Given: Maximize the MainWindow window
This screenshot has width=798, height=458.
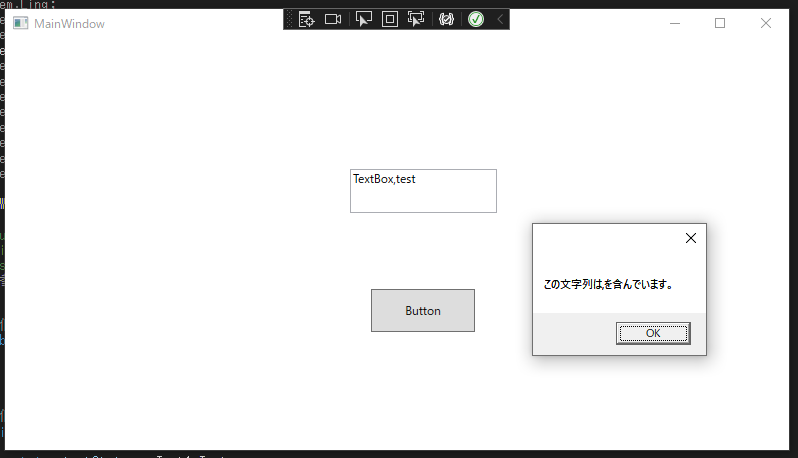Looking at the screenshot, I should (x=720, y=23).
